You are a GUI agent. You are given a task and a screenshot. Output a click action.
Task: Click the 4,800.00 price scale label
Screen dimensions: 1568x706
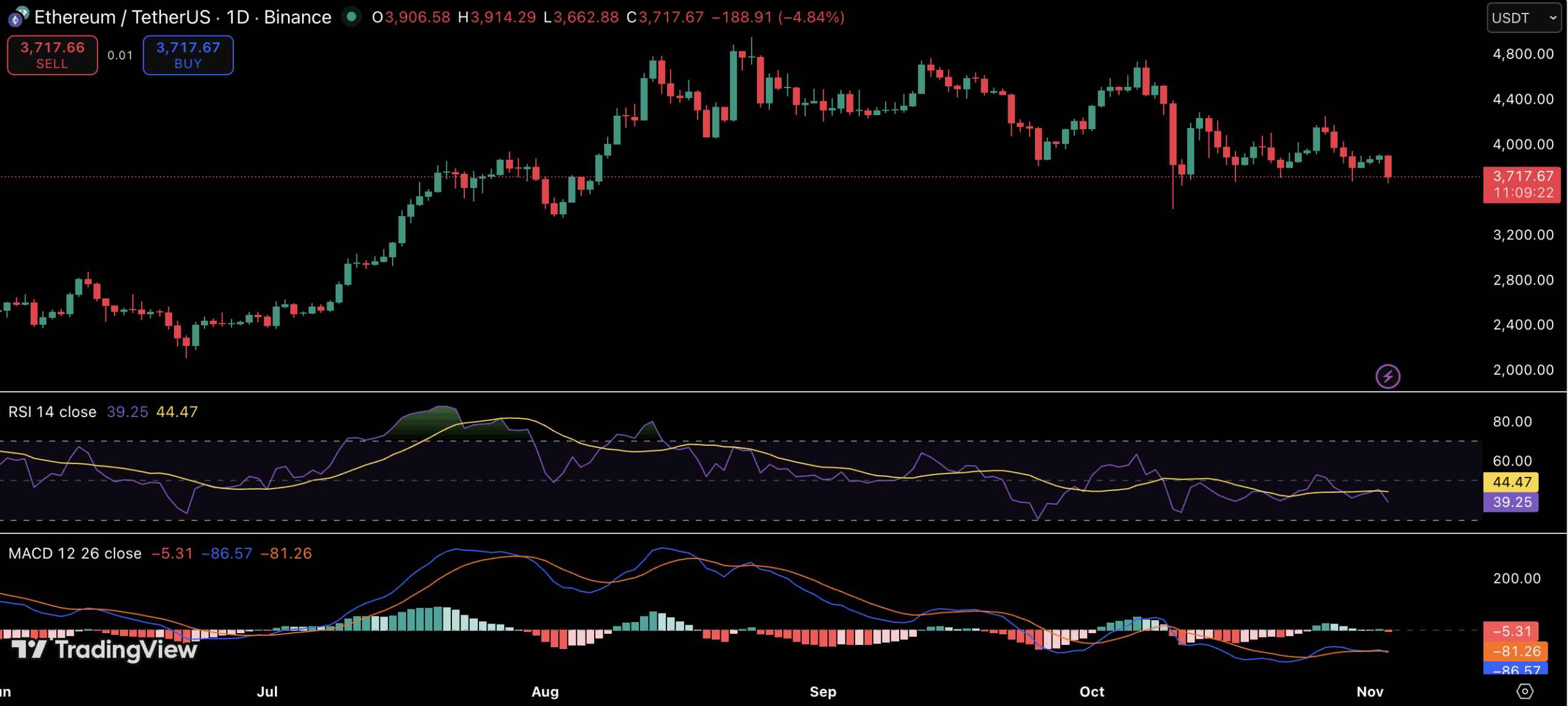pos(1523,54)
